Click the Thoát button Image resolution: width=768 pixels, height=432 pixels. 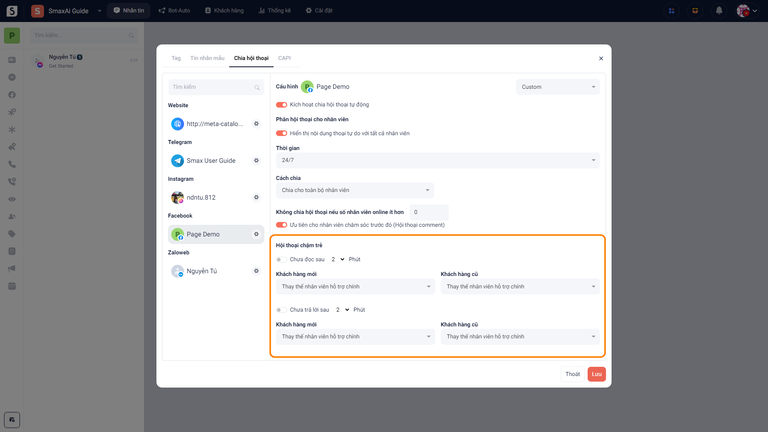[x=572, y=373]
